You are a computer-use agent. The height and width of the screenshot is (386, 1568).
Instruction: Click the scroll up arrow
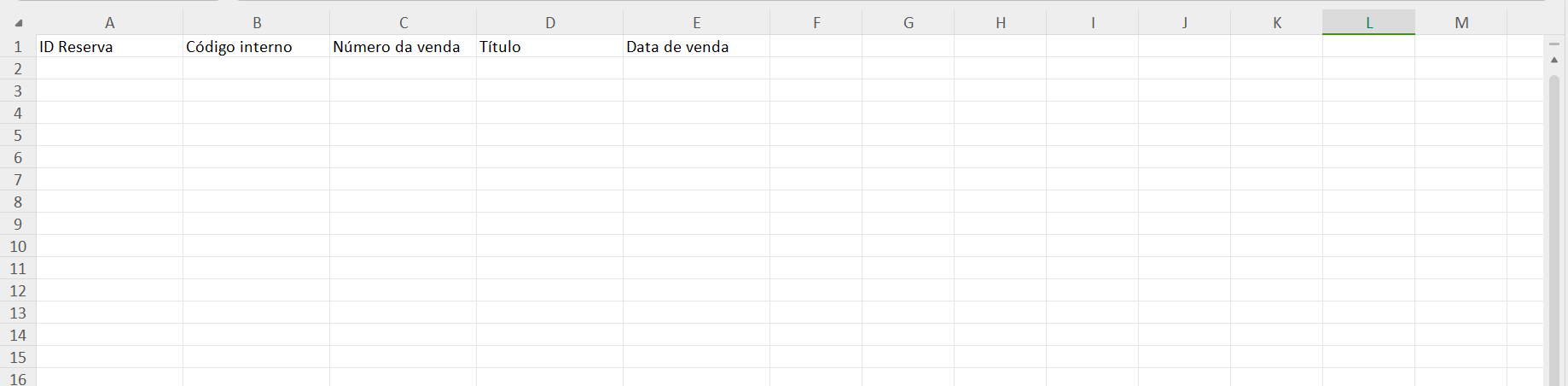pyautogui.click(x=1554, y=60)
